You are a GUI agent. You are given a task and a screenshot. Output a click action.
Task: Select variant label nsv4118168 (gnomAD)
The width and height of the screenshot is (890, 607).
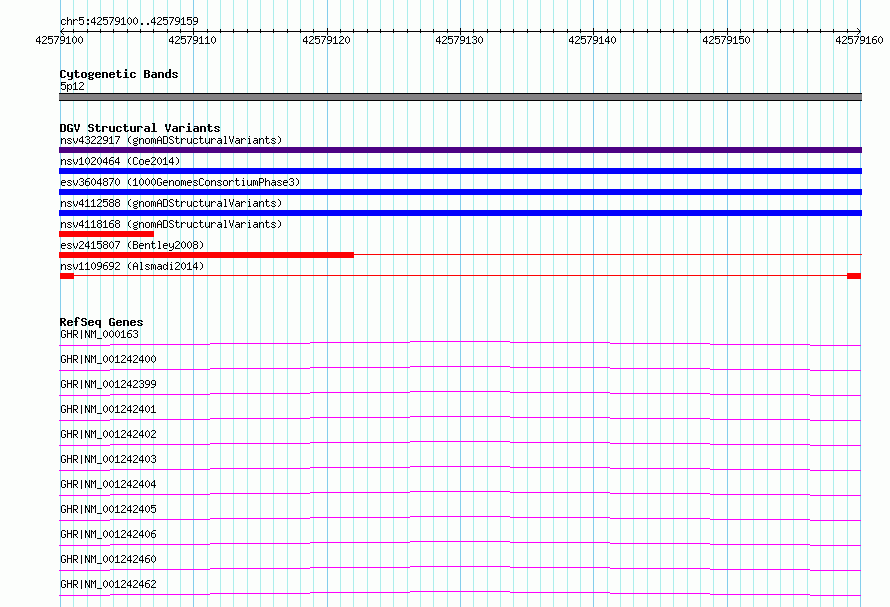171,224
